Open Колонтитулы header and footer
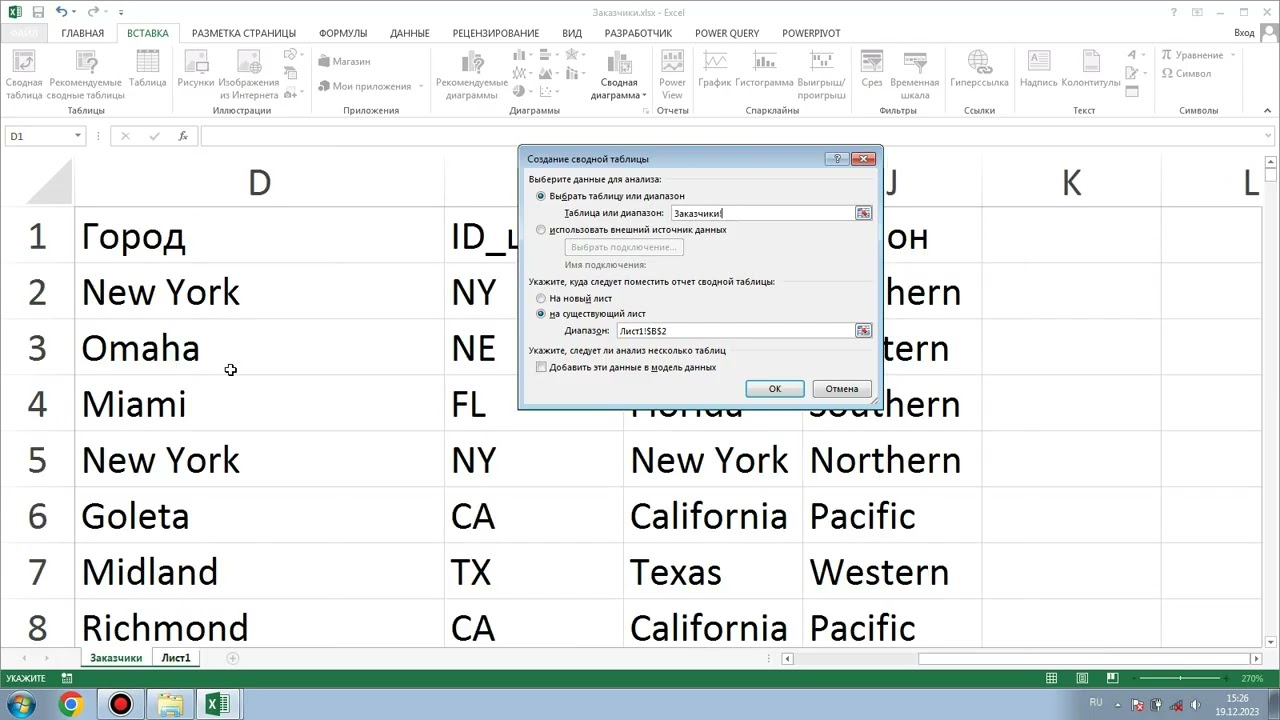This screenshot has width=1280, height=720. pos(1090,68)
